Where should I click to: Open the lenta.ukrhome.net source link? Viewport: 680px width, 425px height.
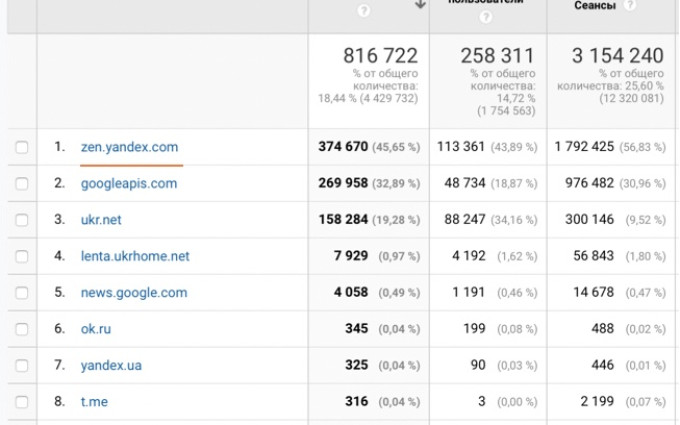pyautogui.click(x=135, y=256)
